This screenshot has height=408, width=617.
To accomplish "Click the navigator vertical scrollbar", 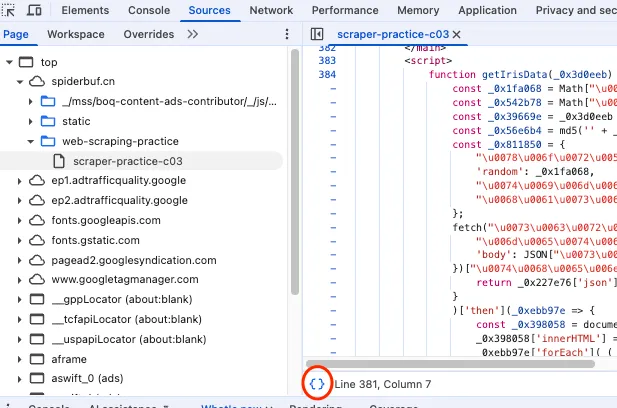I will pyautogui.click(x=295, y=172).
